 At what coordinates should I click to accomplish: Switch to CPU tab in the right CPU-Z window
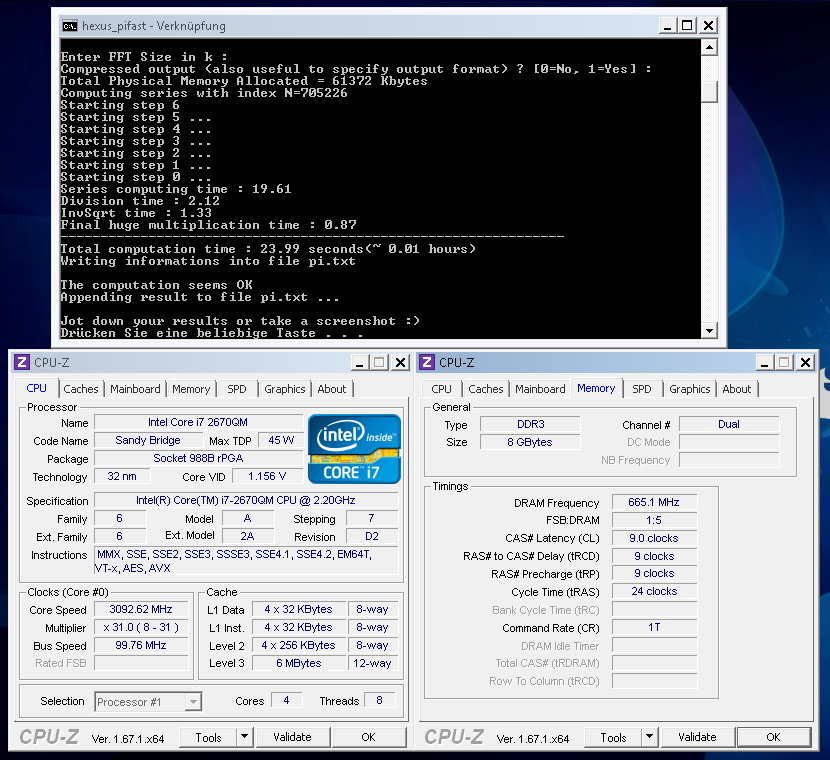441,389
